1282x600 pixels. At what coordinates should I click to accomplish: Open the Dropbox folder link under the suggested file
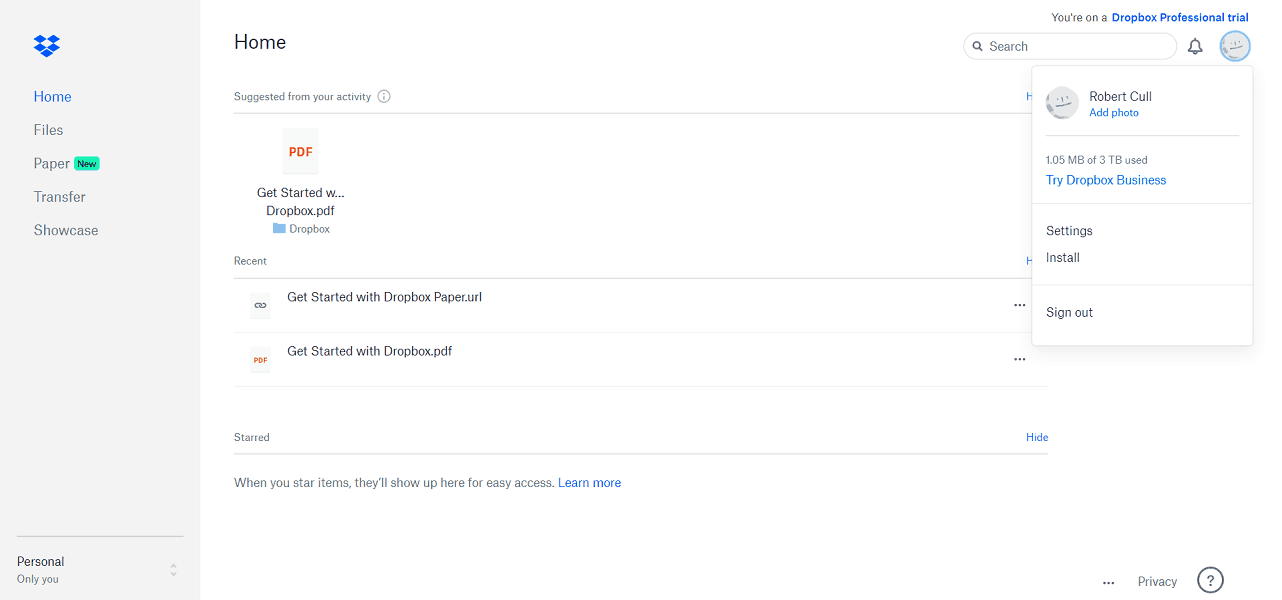(x=301, y=229)
